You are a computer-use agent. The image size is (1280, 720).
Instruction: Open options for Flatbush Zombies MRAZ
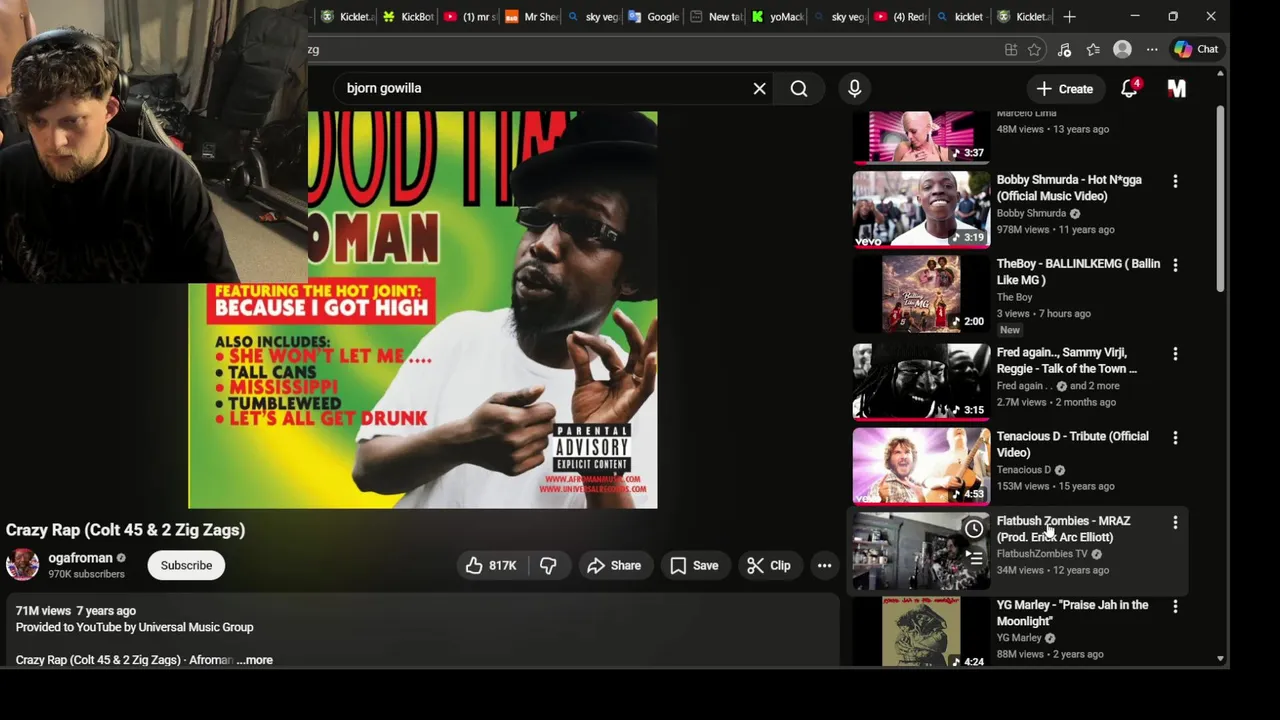[1175, 522]
